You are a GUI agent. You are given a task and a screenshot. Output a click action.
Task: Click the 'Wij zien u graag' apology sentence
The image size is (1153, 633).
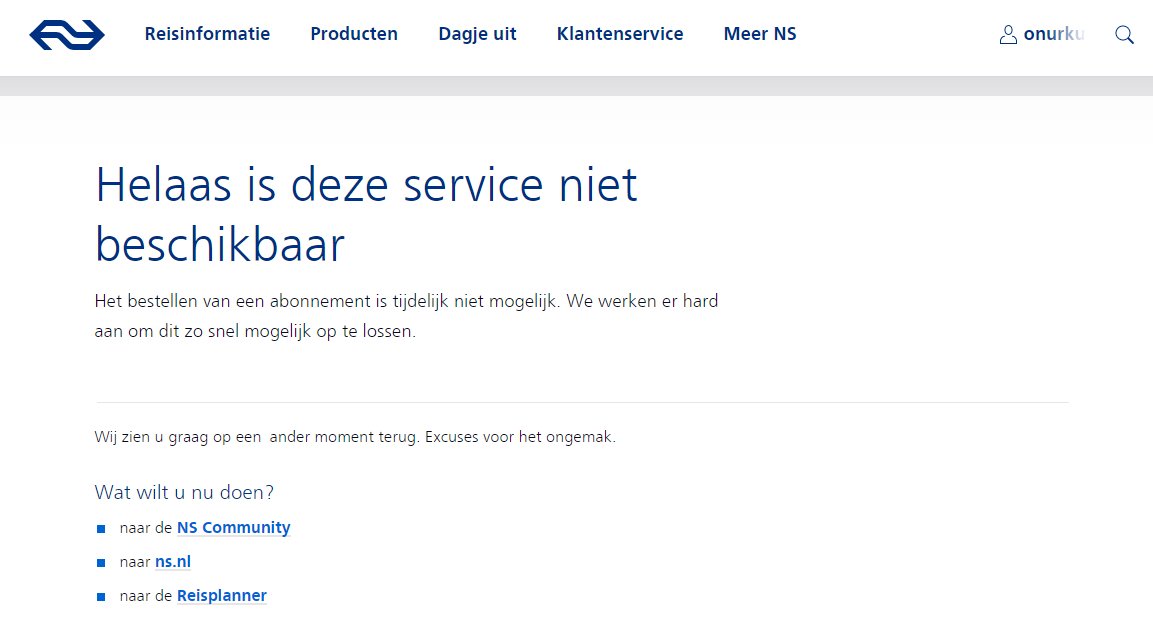(x=355, y=437)
